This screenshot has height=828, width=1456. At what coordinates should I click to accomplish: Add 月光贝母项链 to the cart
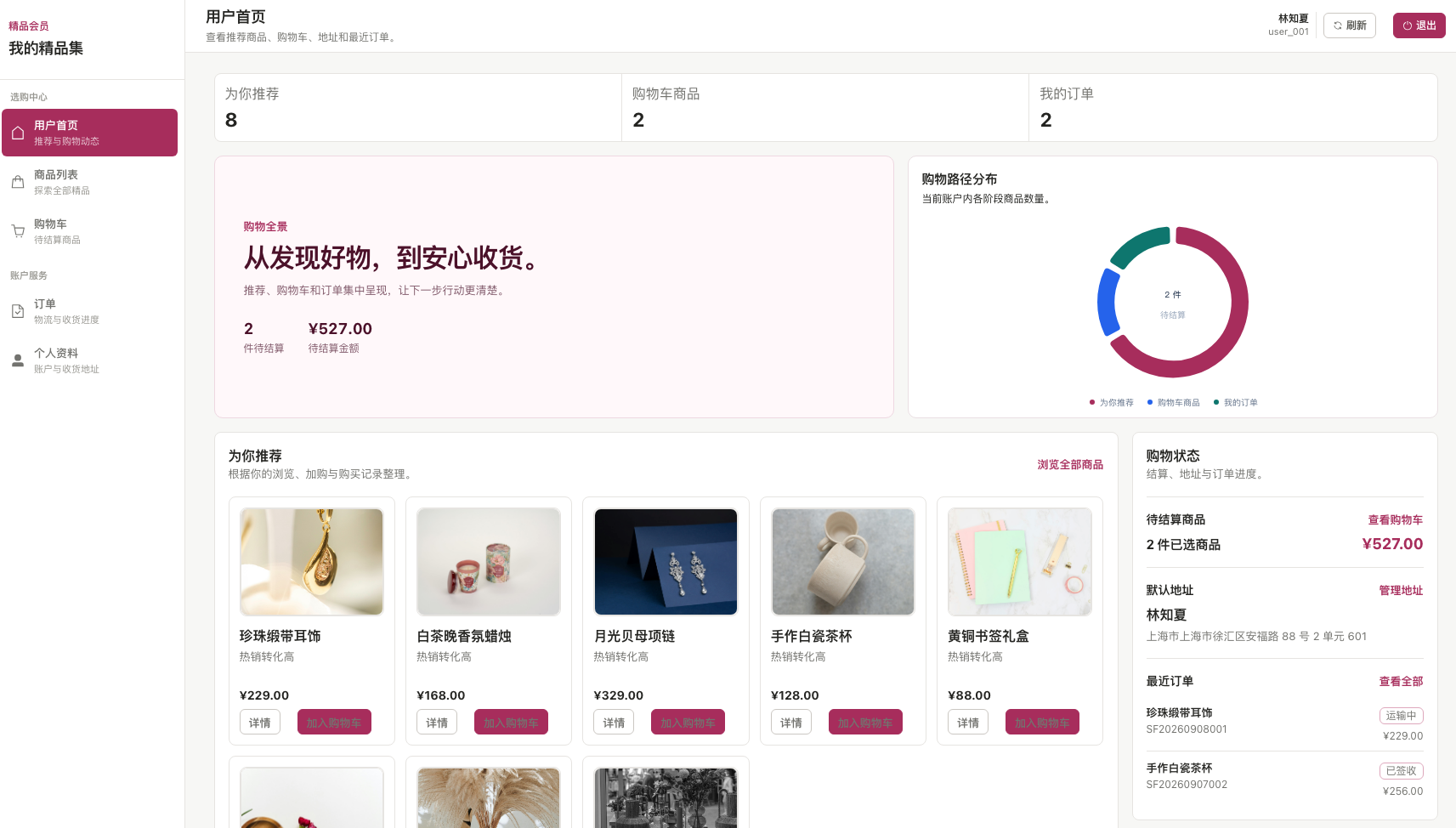pos(688,723)
